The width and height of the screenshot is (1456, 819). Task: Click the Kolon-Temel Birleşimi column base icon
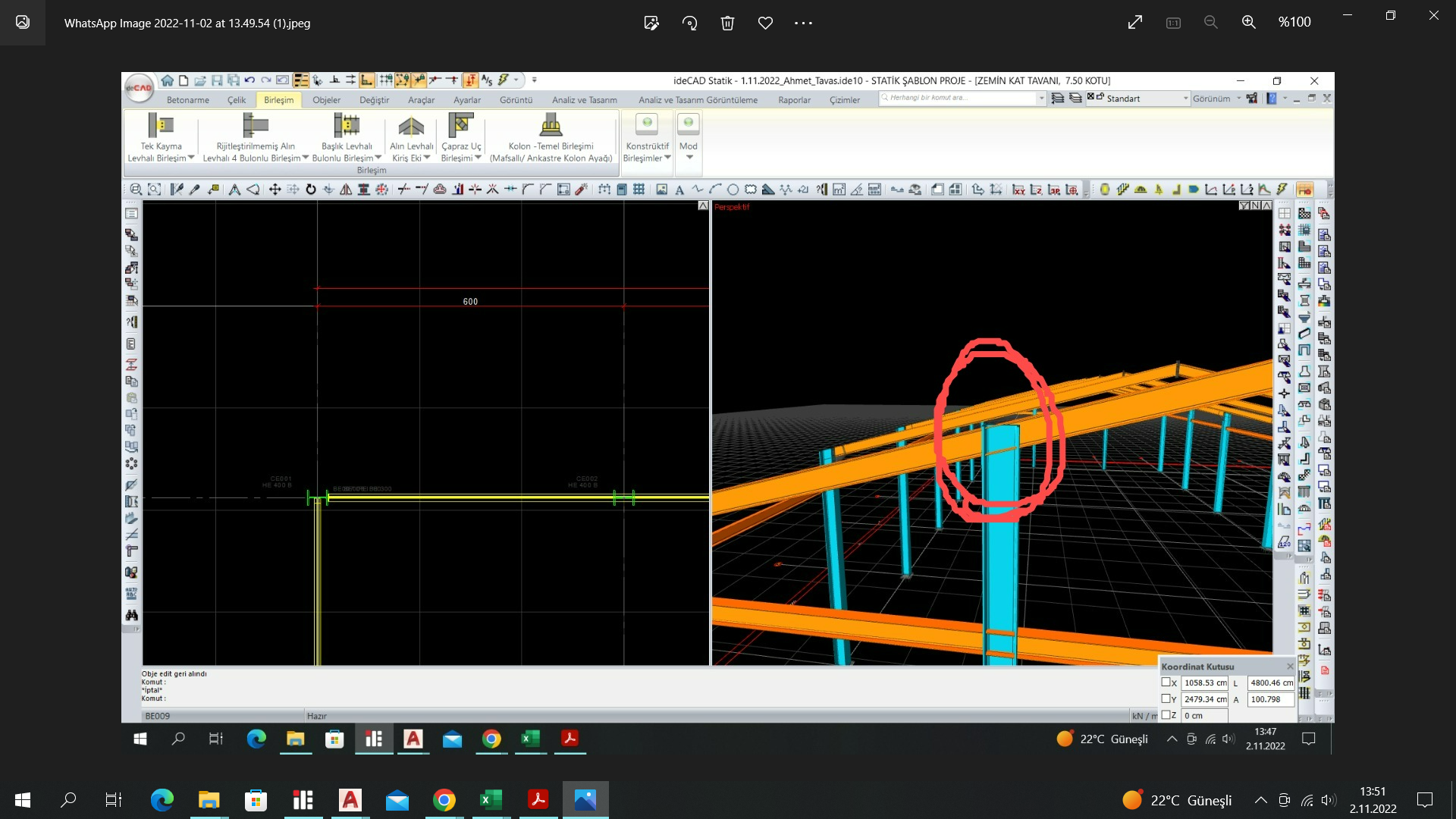click(x=551, y=125)
